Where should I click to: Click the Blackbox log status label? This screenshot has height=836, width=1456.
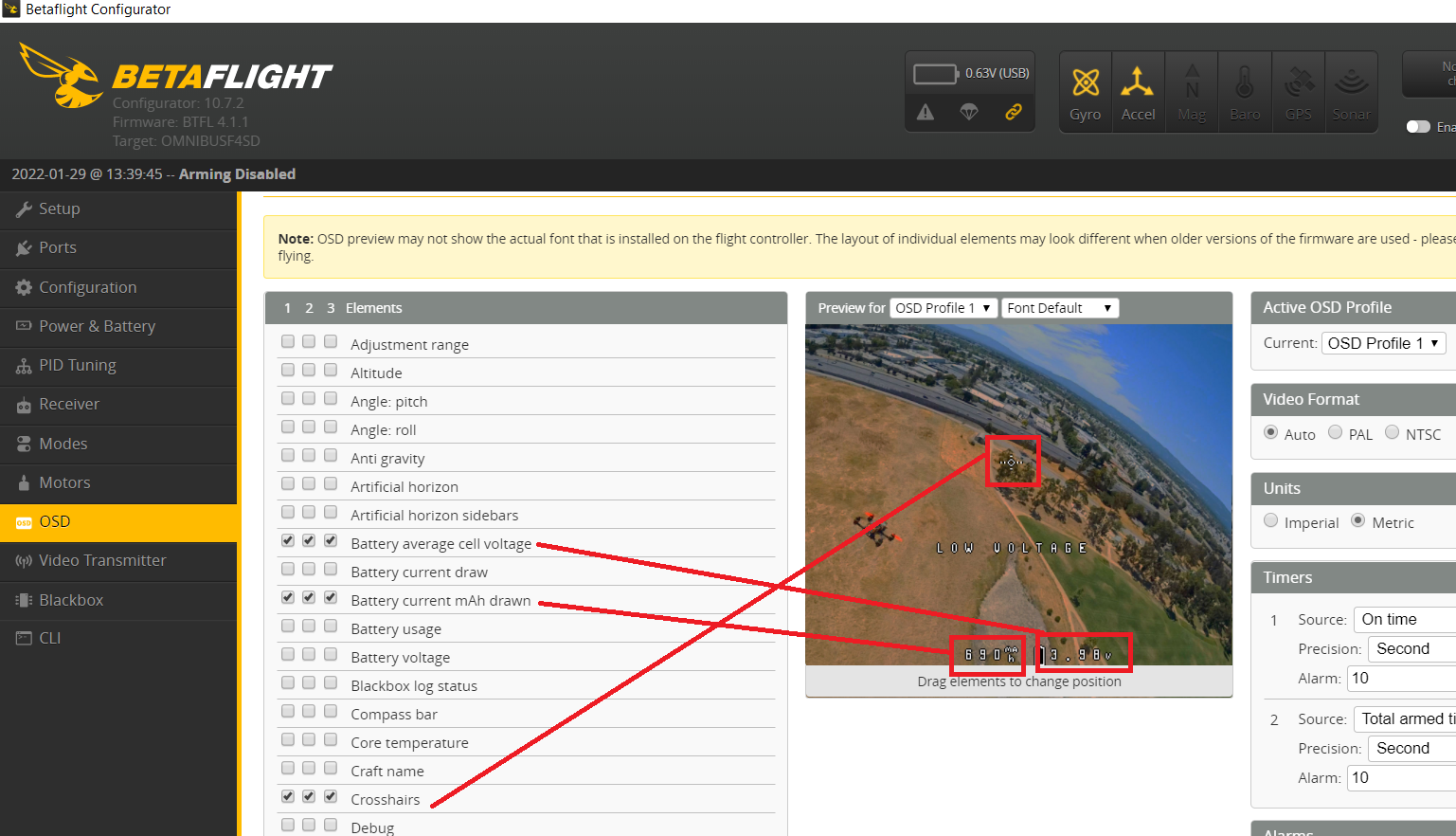(x=414, y=686)
